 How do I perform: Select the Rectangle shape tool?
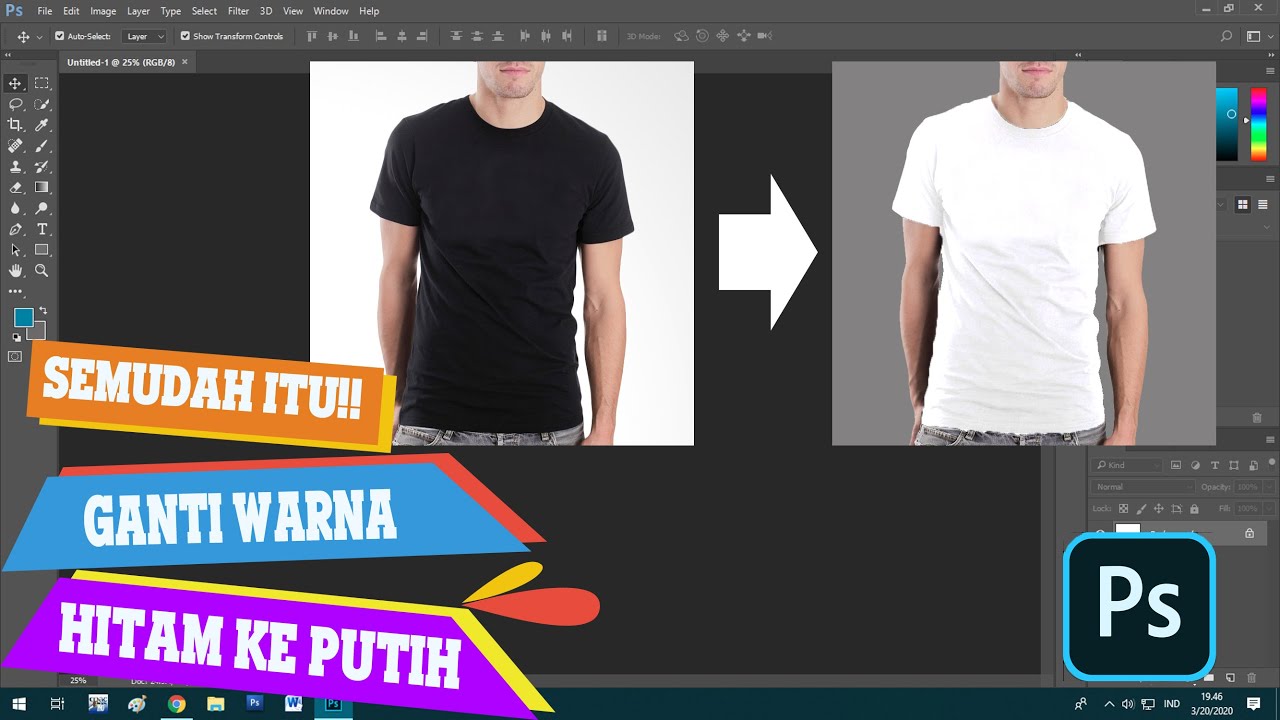pyautogui.click(x=42, y=250)
